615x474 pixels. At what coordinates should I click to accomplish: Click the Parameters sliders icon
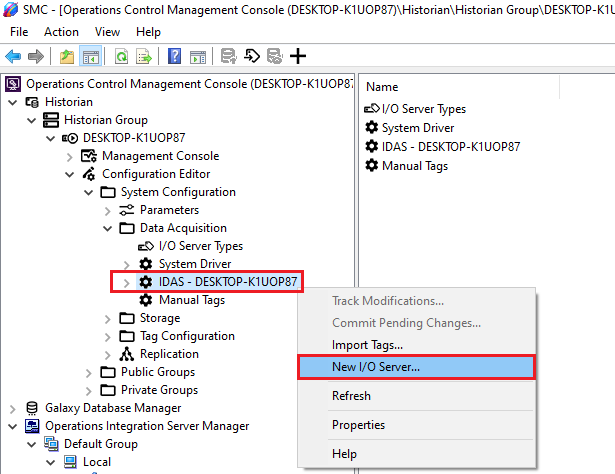pyautogui.click(x=127, y=210)
